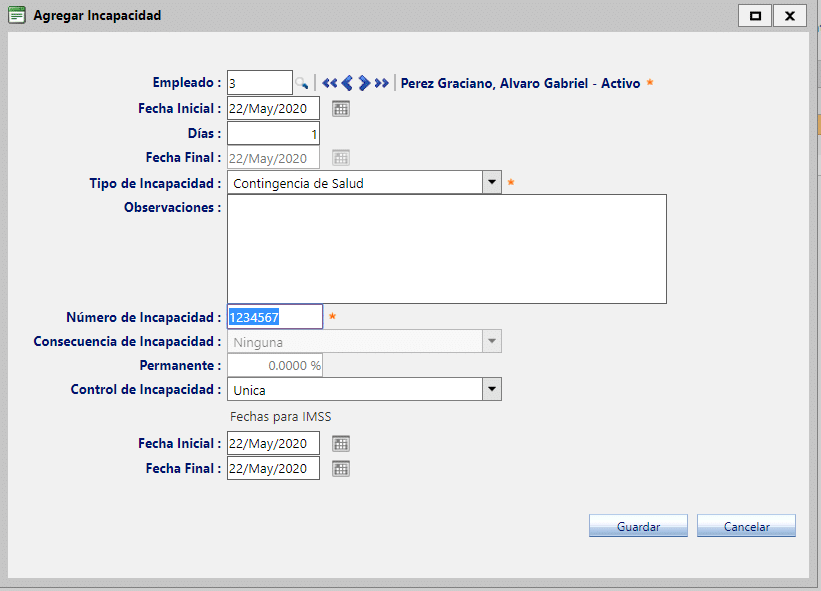The width and height of the screenshot is (821, 591).
Task: Click inside the Observaciones text area
Action: [446, 248]
